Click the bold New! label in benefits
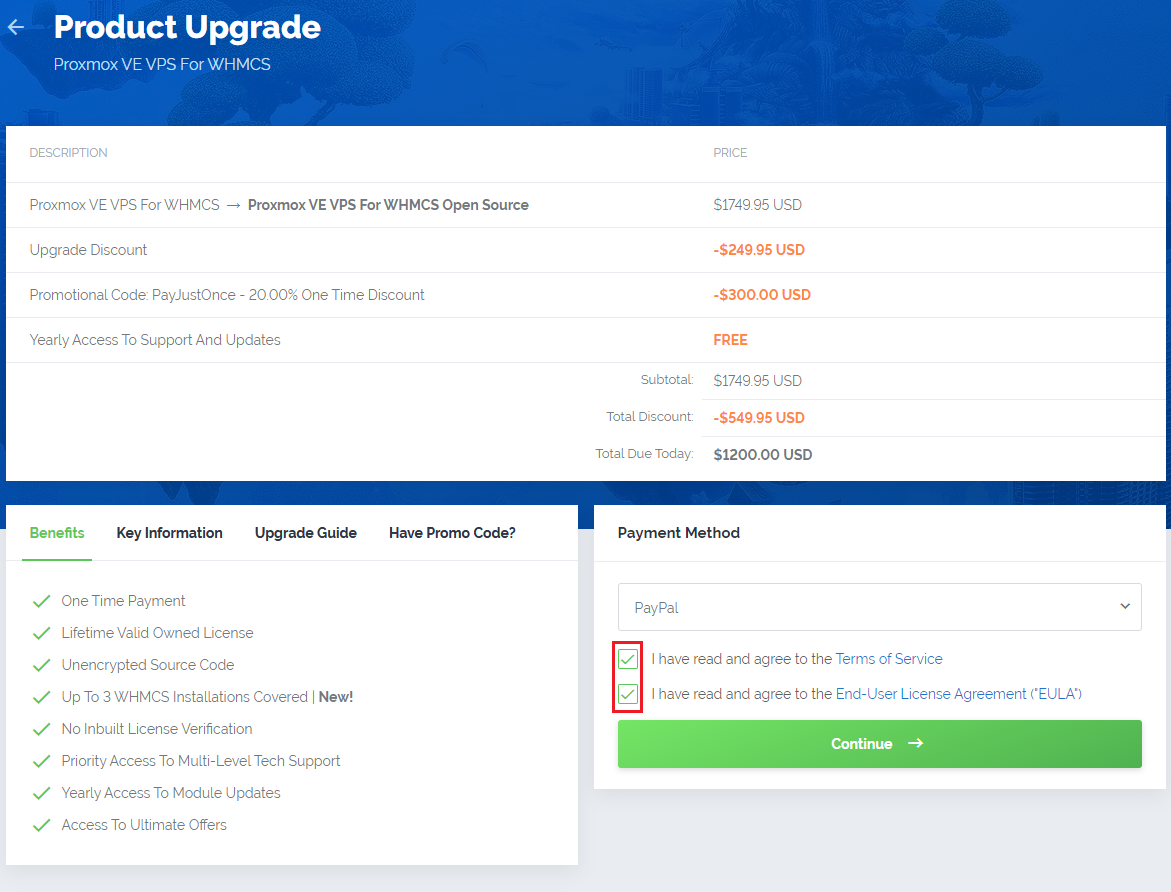The width and height of the screenshot is (1171, 892). (x=336, y=697)
